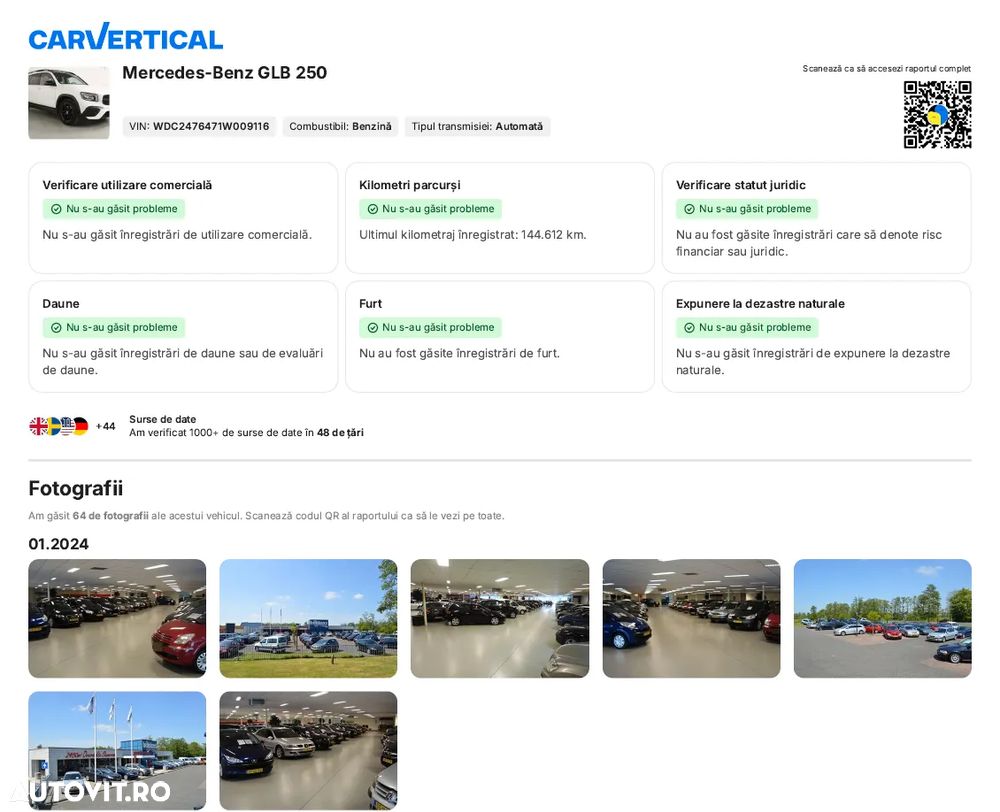Click the Expunere la dezastre naturale heading

pos(760,304)
